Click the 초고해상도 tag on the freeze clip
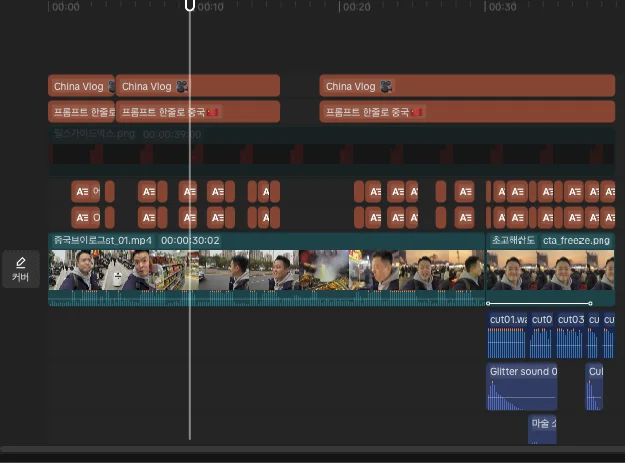Image resolution: width=625 pixels, height=463 pixels. click(513, 240)
